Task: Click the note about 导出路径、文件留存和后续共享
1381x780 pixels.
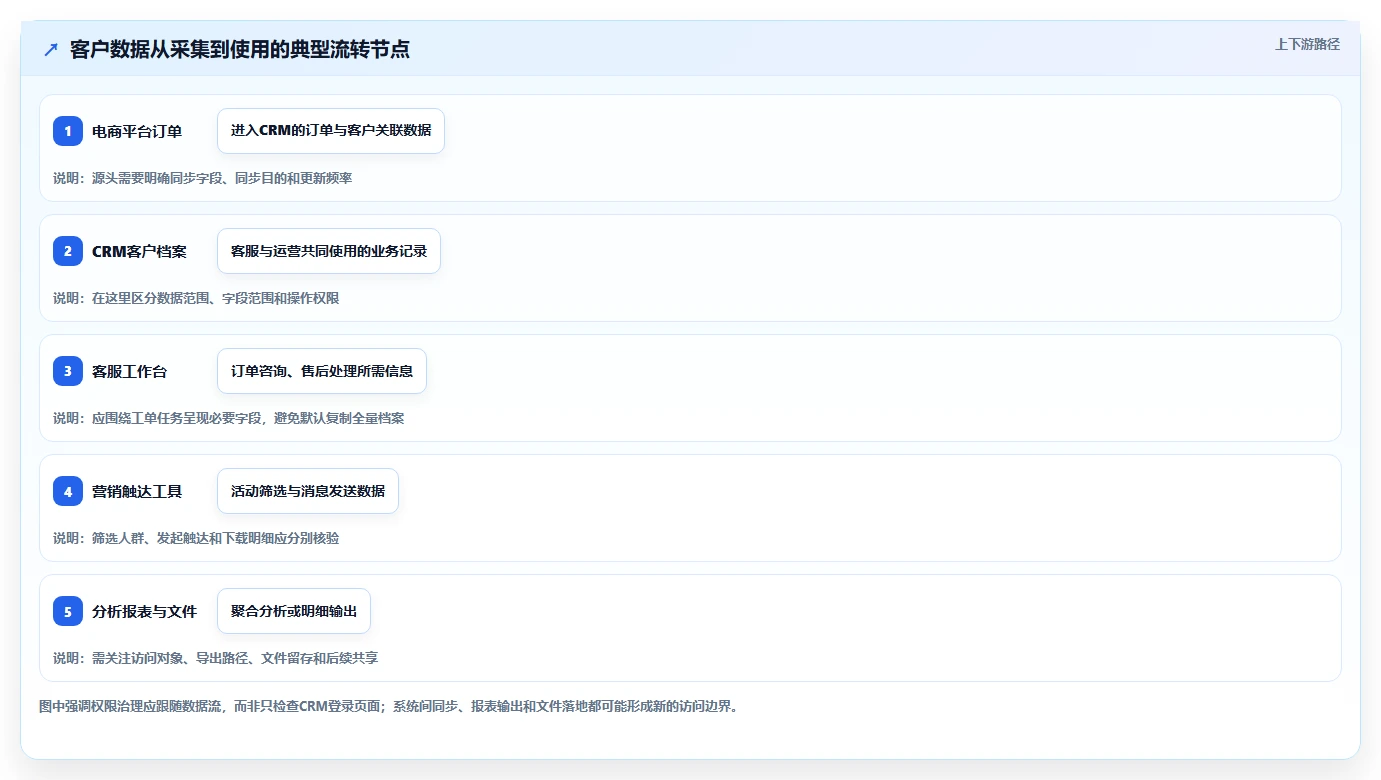Action: tap(216, 658)
